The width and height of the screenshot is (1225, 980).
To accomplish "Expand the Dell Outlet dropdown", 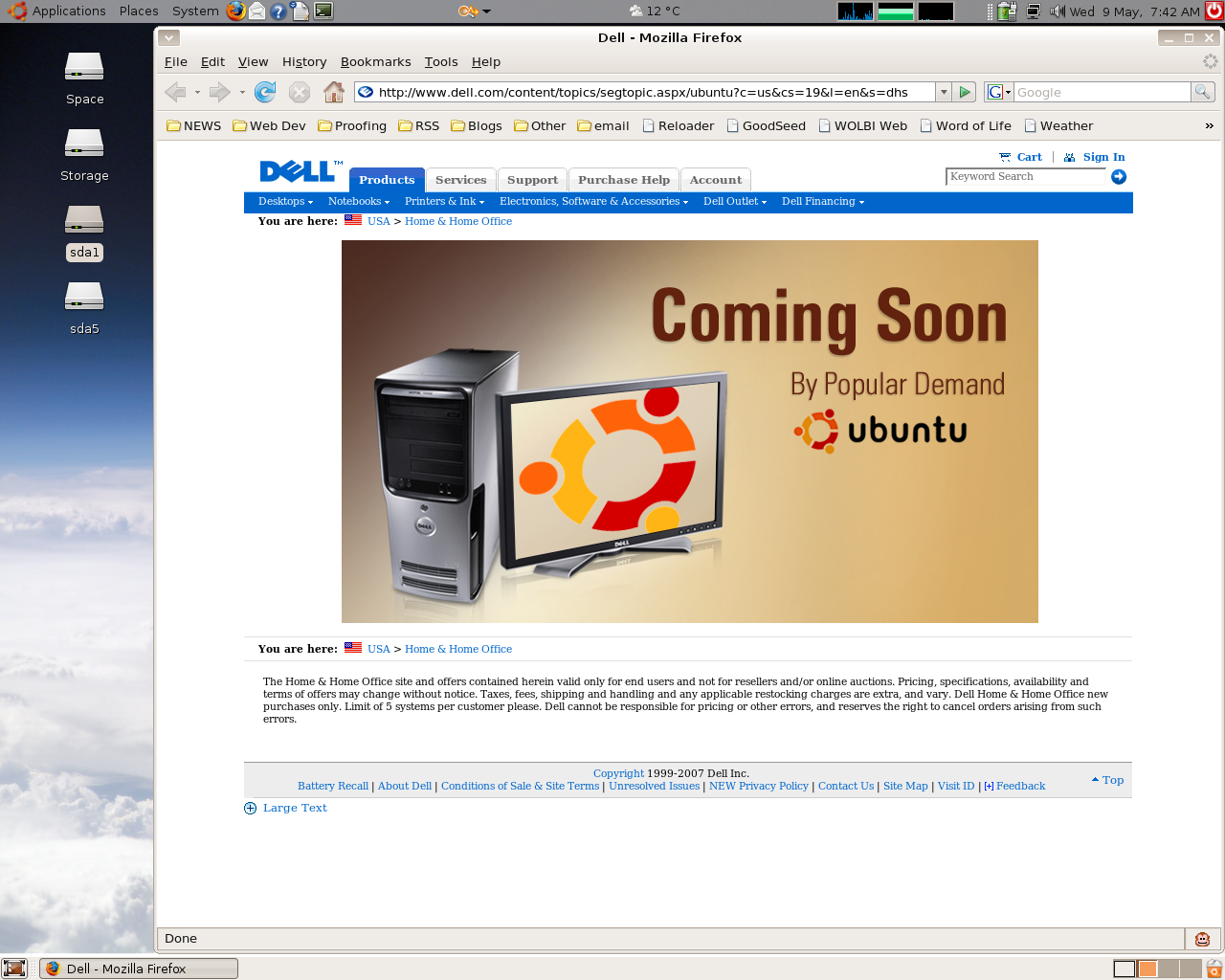I will pyautogui.click(x=735, y=201).
